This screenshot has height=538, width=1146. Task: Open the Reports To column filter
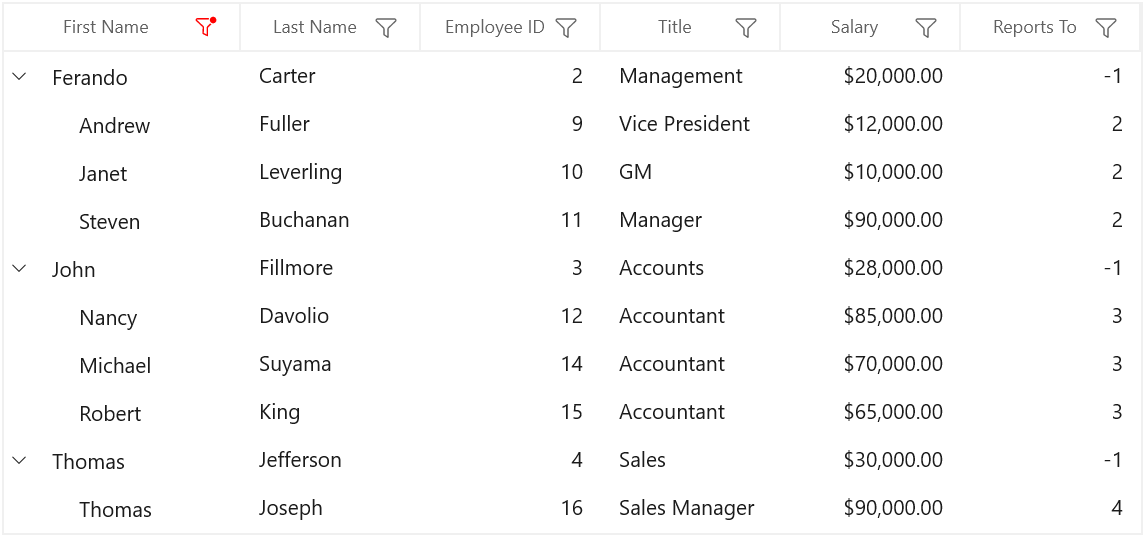(1107, 28)
